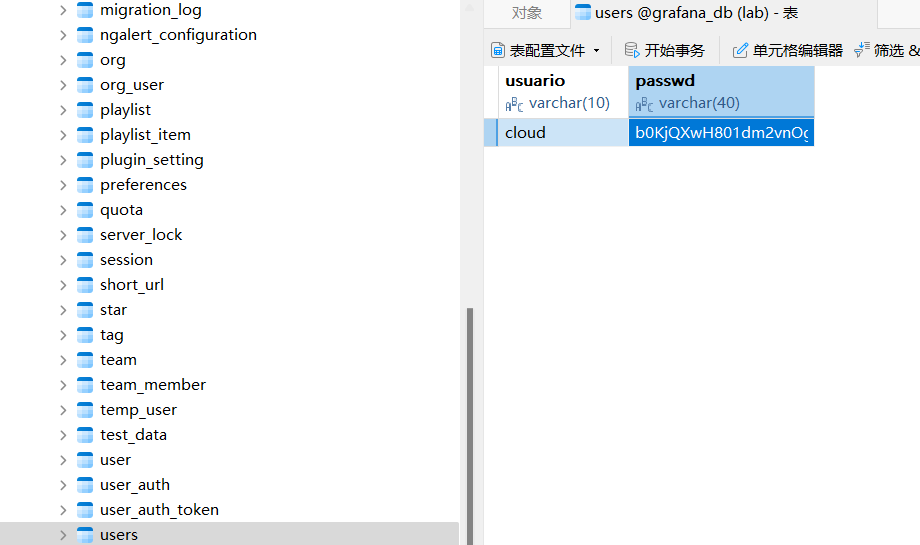This screenshot has height=545, width=920.
Task: Click the session table icon
Action: 85,260
